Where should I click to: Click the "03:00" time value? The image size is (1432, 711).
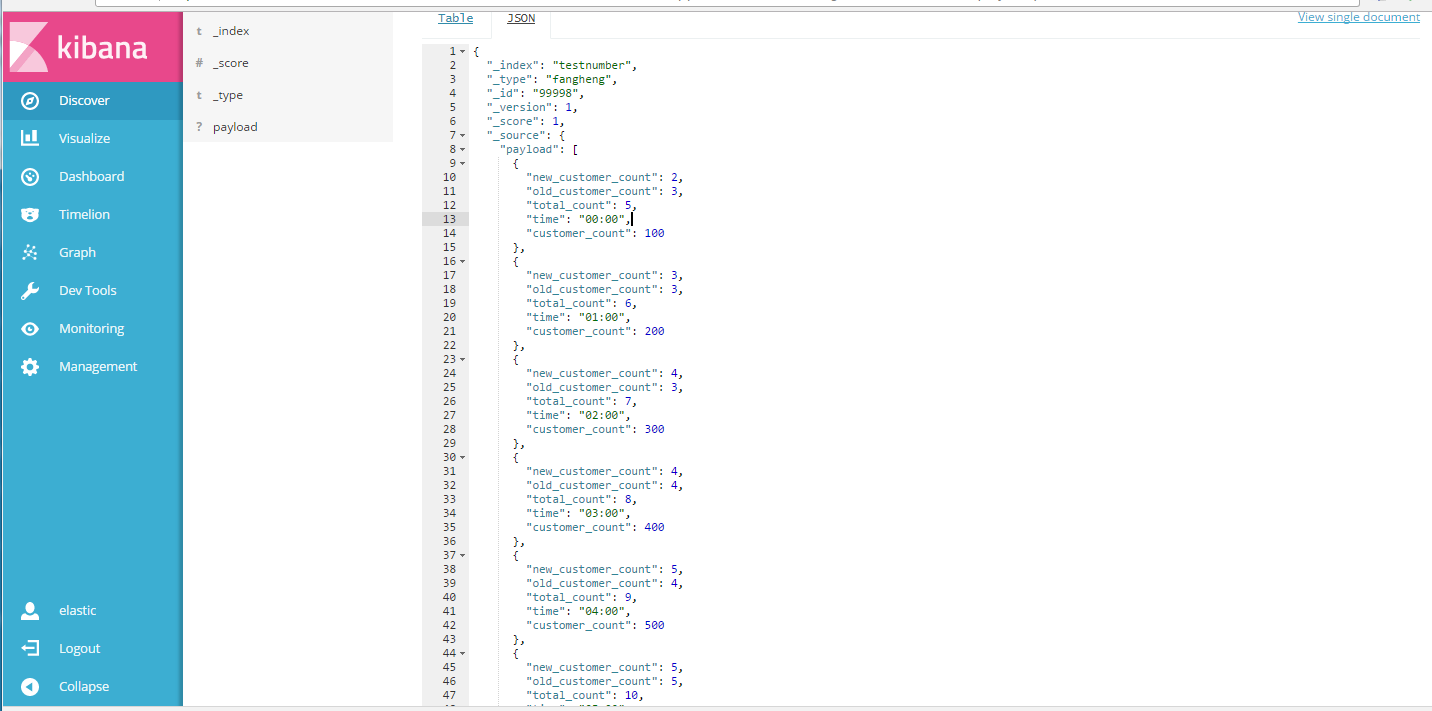602,513
